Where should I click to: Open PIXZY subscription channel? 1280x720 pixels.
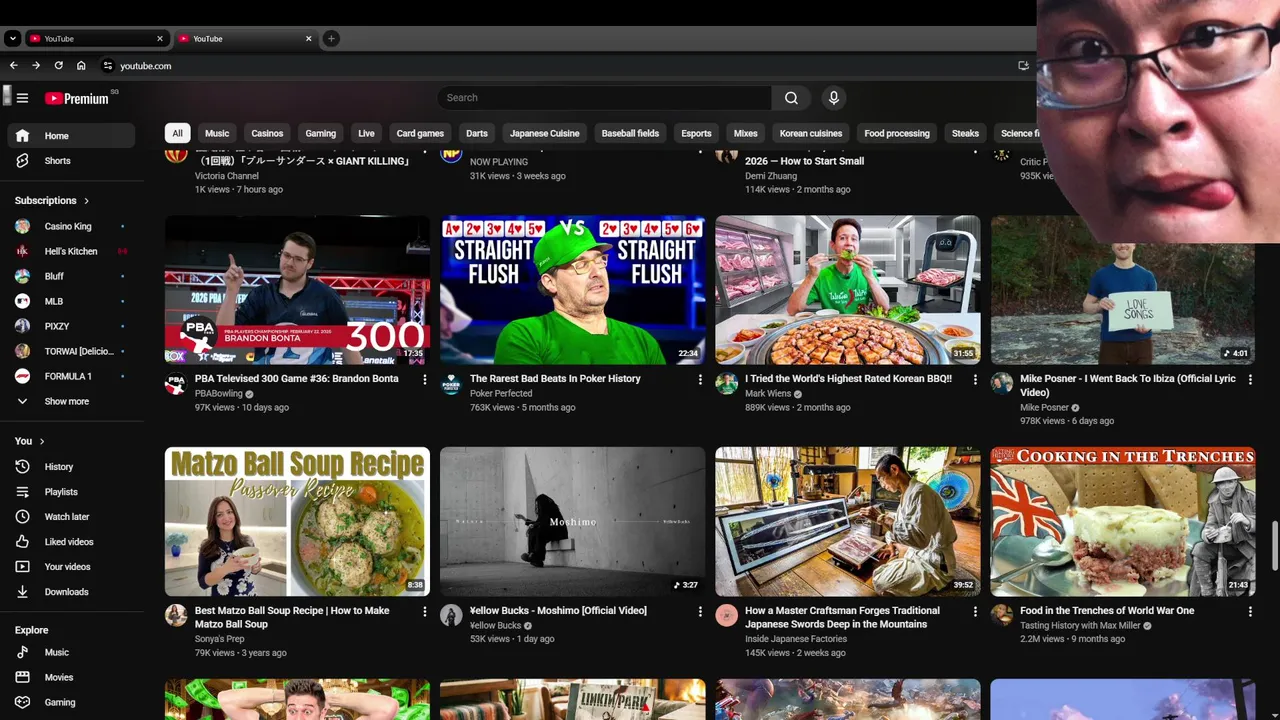coord(71,326)
